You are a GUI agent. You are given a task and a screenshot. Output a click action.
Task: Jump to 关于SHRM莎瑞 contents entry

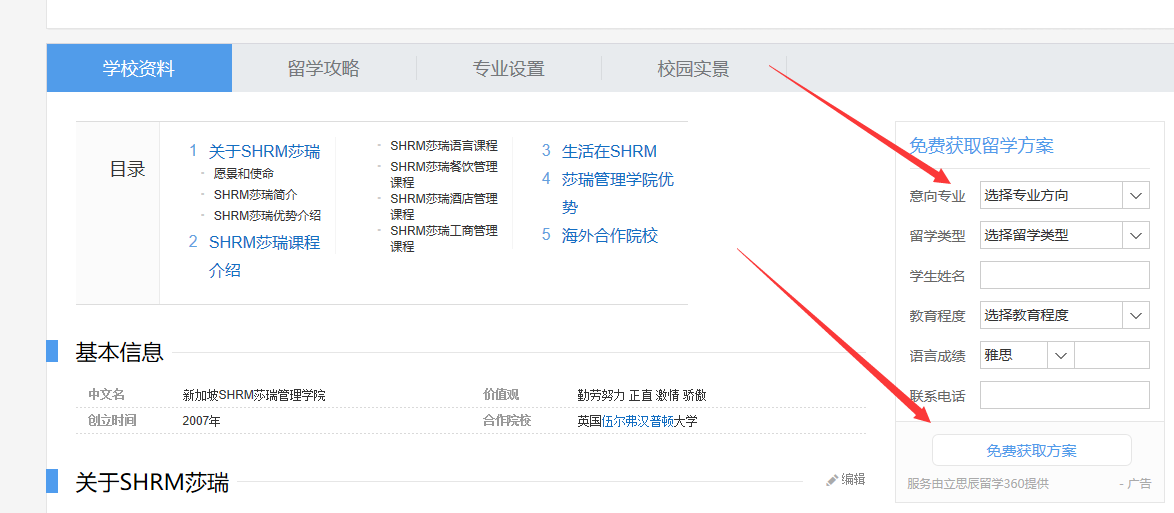[264, 152]
